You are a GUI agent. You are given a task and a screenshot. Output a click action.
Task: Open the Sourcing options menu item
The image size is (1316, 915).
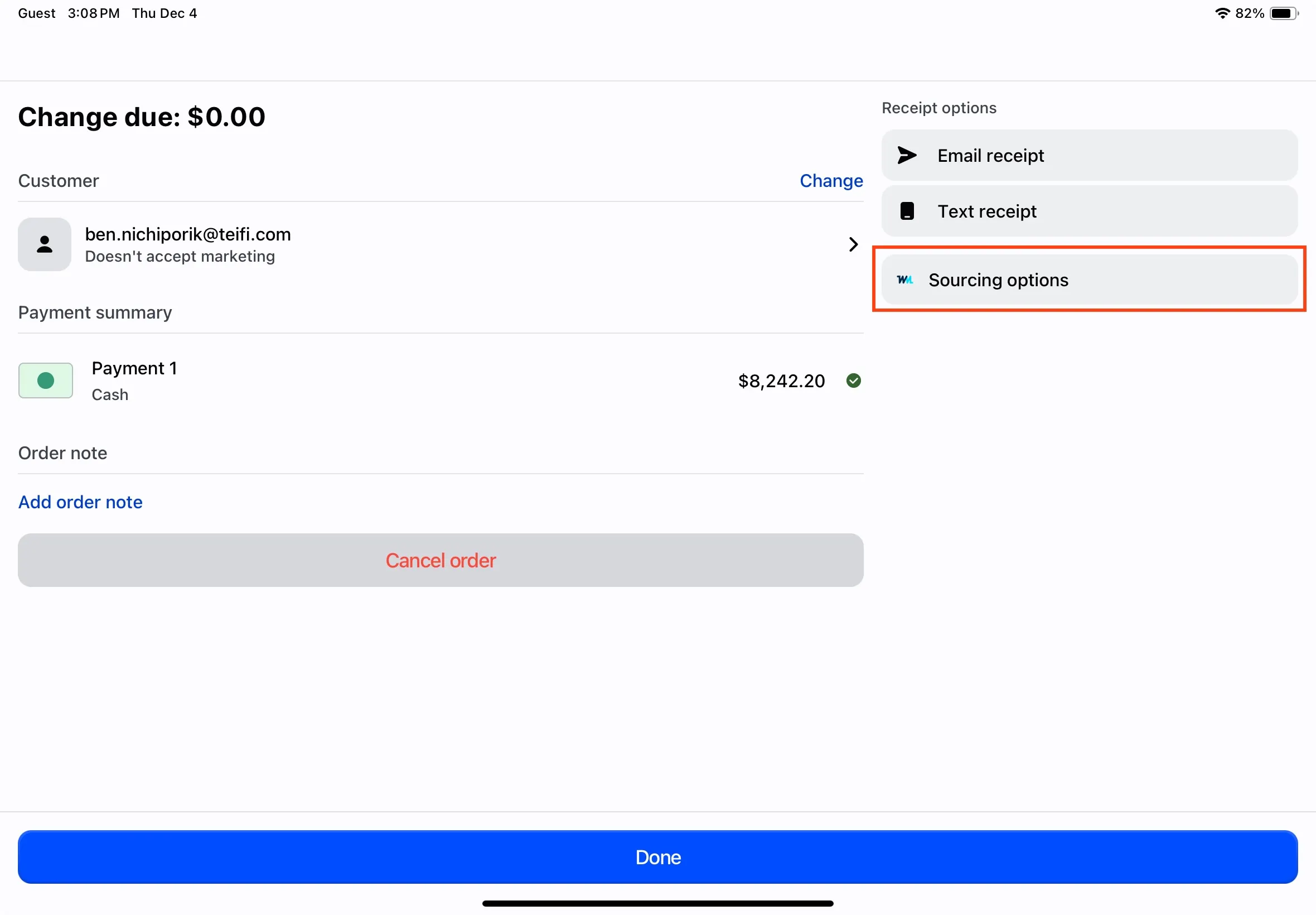pyautogui.click(x=1088, y=280)
